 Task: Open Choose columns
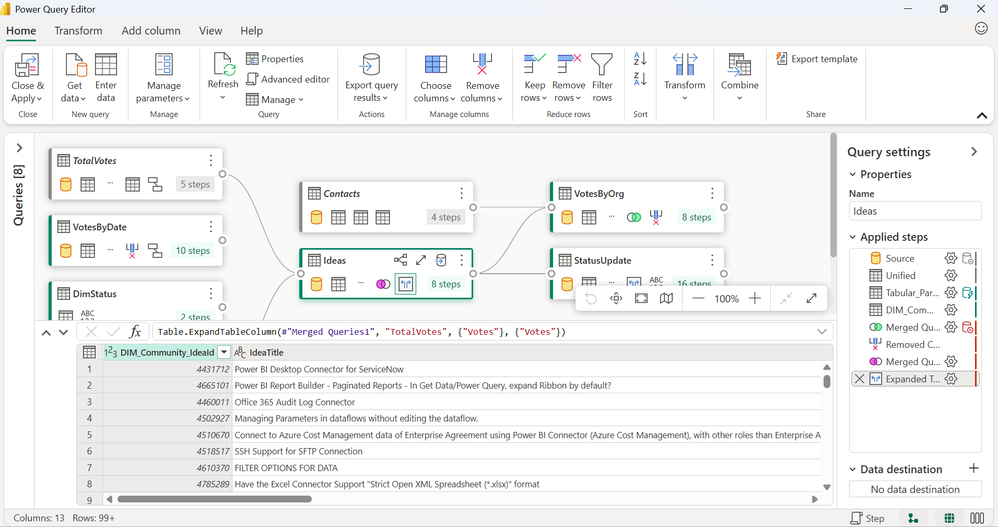435,78
